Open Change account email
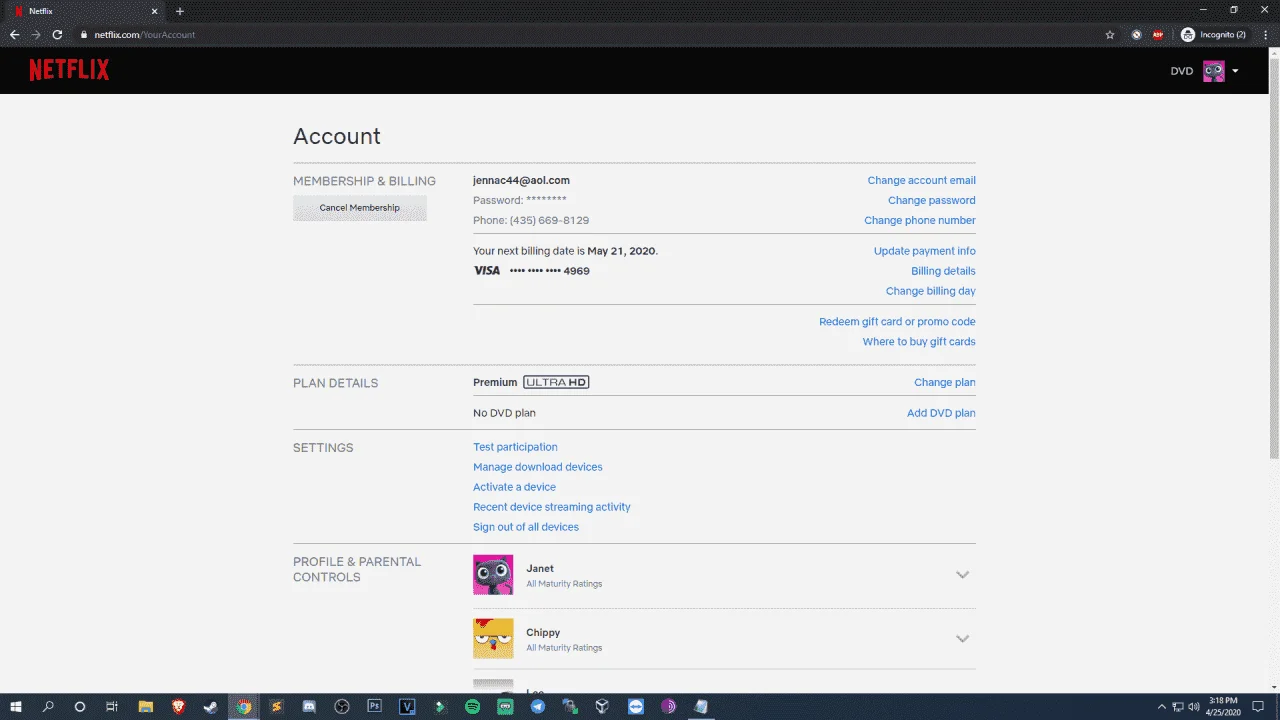Screen dimensions: 1280x720 (x=921, y=180)
